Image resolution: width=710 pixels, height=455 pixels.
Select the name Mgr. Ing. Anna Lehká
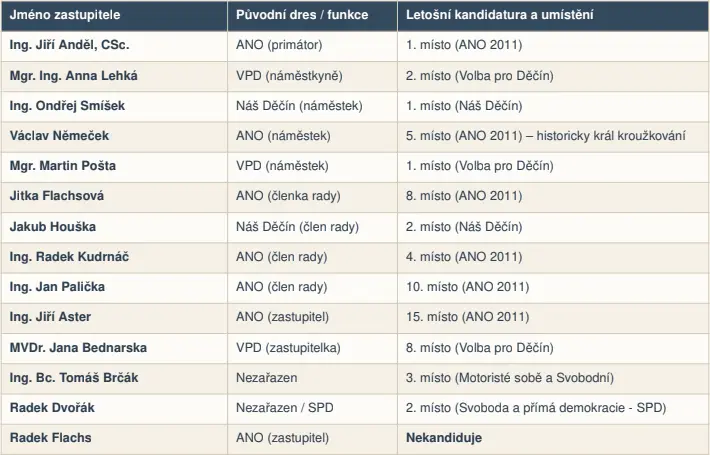pyautogui.click(x=73, y=76)
